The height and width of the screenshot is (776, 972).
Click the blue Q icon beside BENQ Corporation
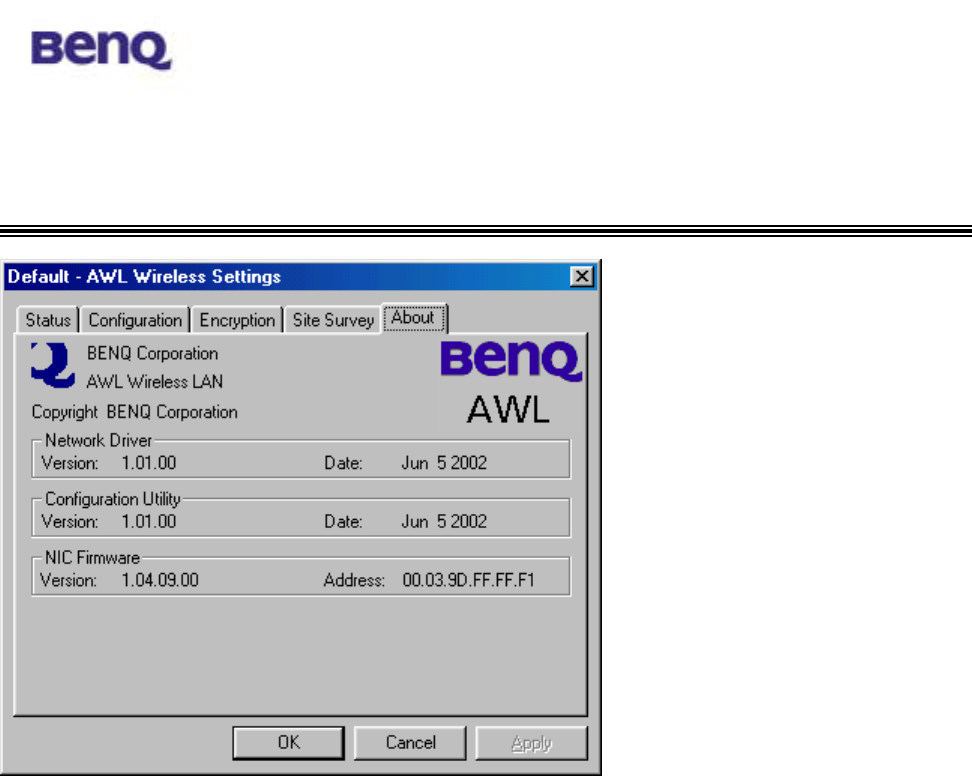tap(53, 366)
